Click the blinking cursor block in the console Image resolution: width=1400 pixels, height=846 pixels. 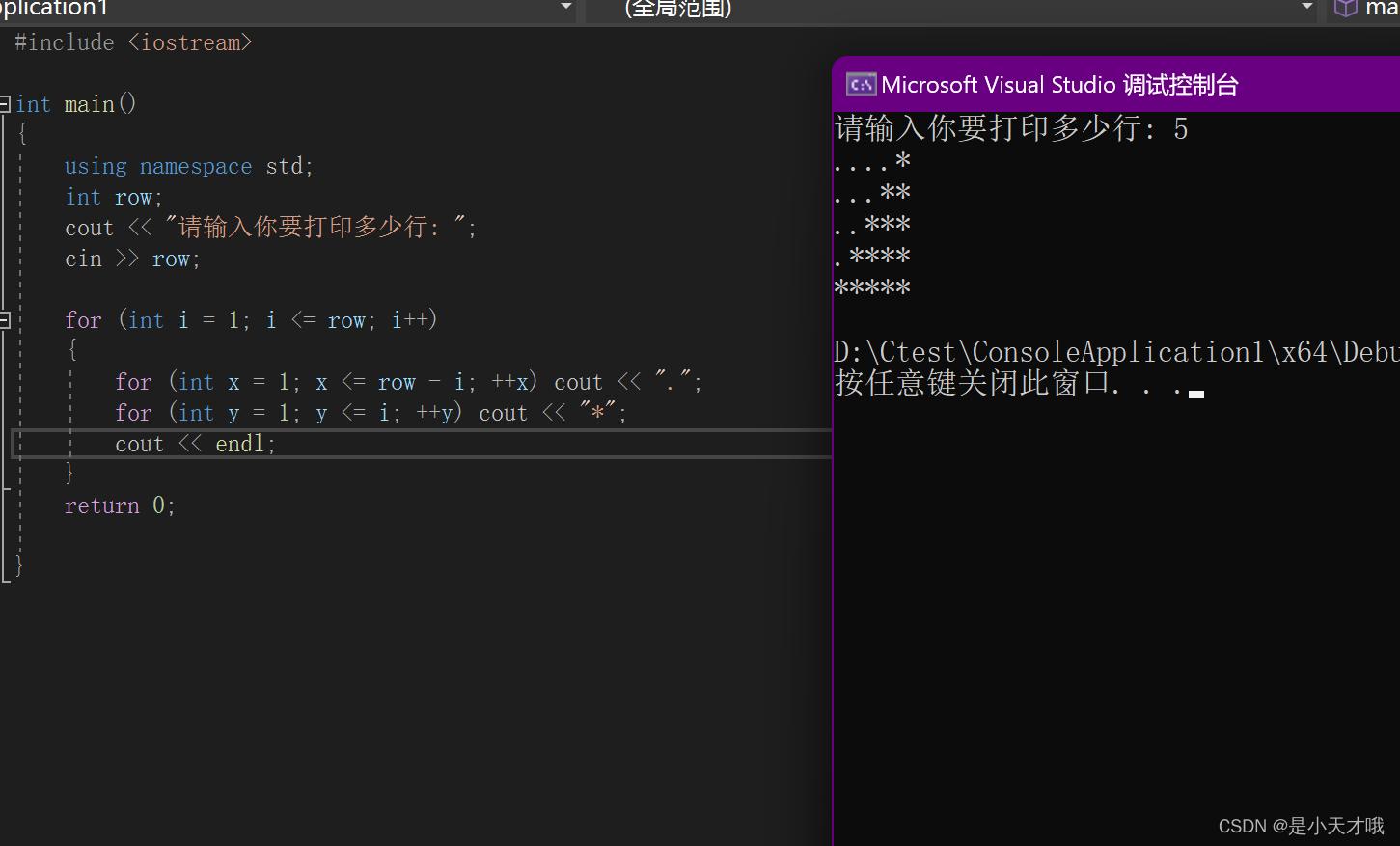[1195, 393]
